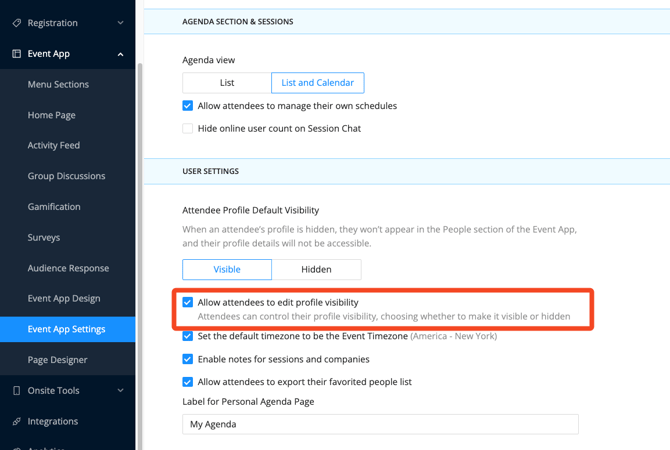Image resolution: width=670 pixels, height=450 pixels.
Task: Select List and Calendar agenda view
Action: tap(317, 83)
